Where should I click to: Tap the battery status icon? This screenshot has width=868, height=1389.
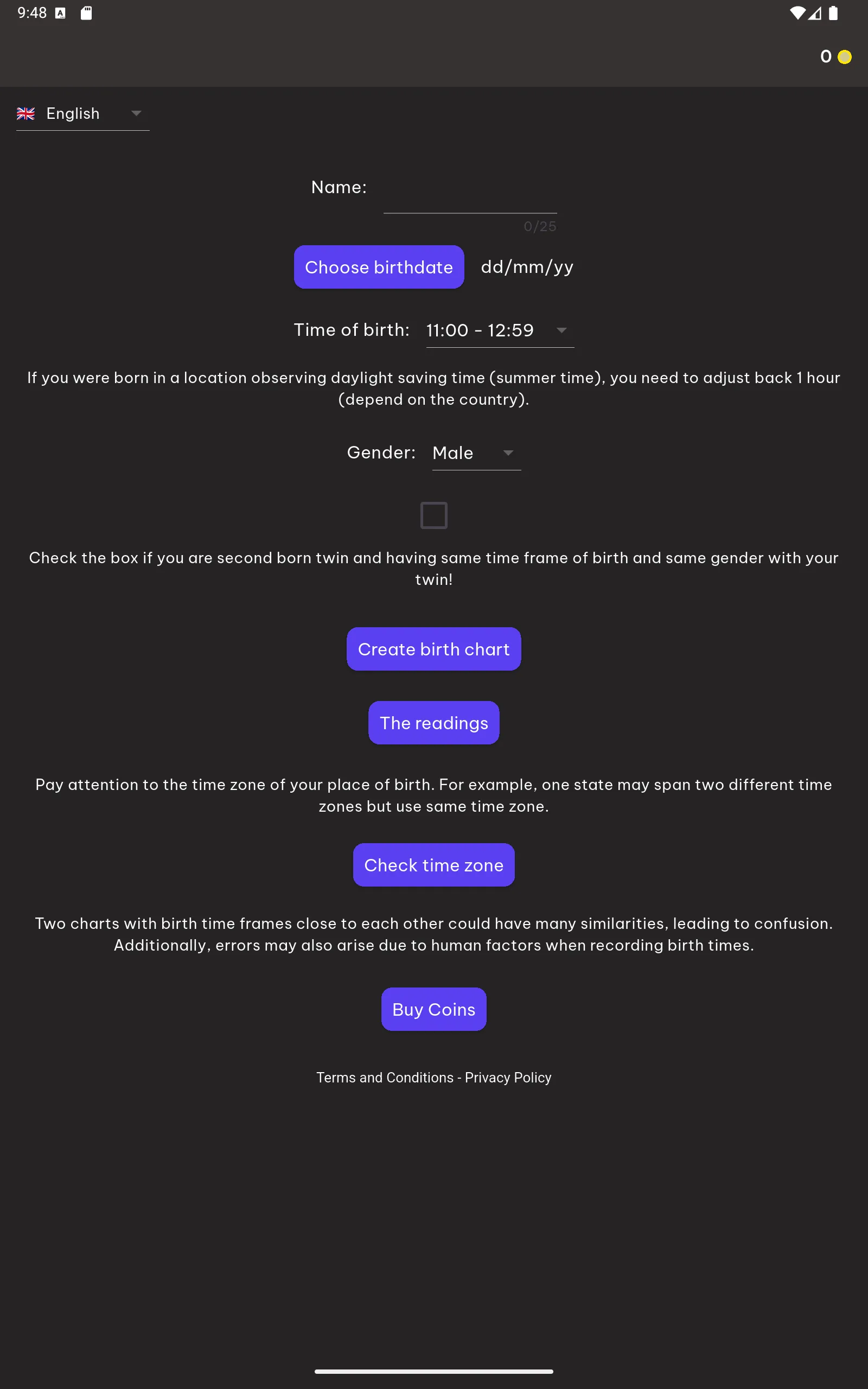833,12
